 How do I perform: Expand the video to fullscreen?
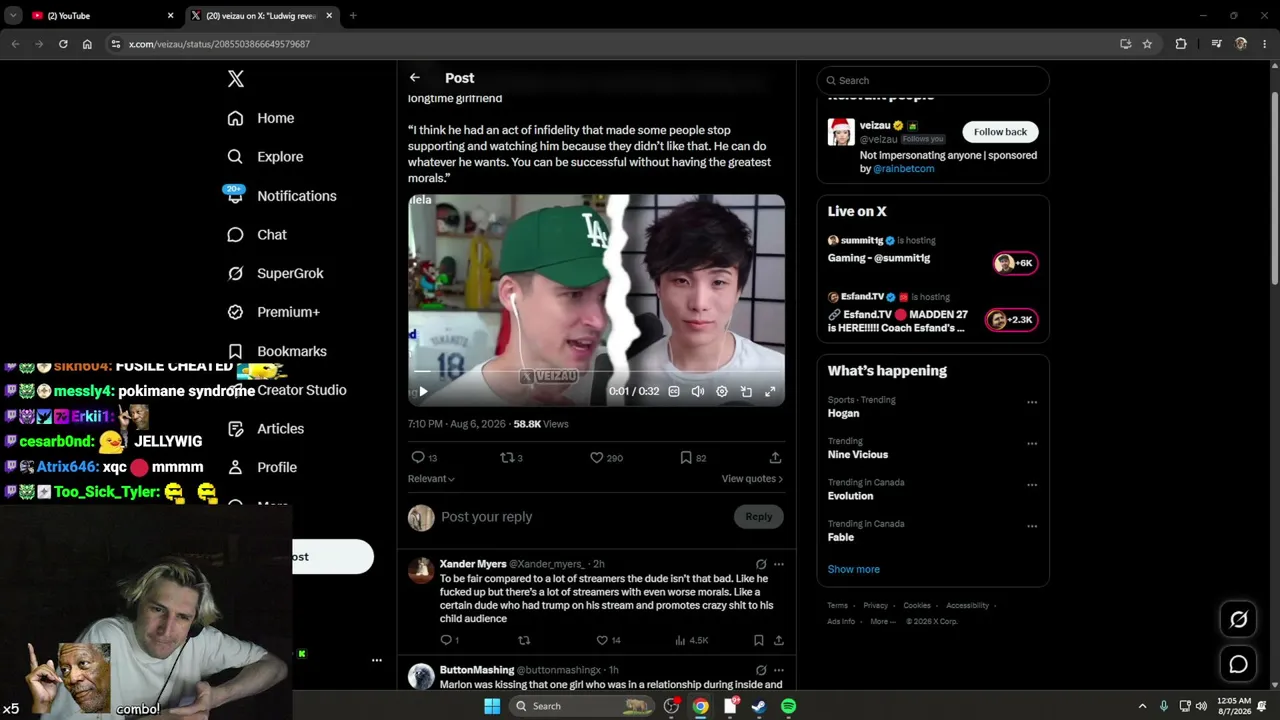click(x=770, y=392)
